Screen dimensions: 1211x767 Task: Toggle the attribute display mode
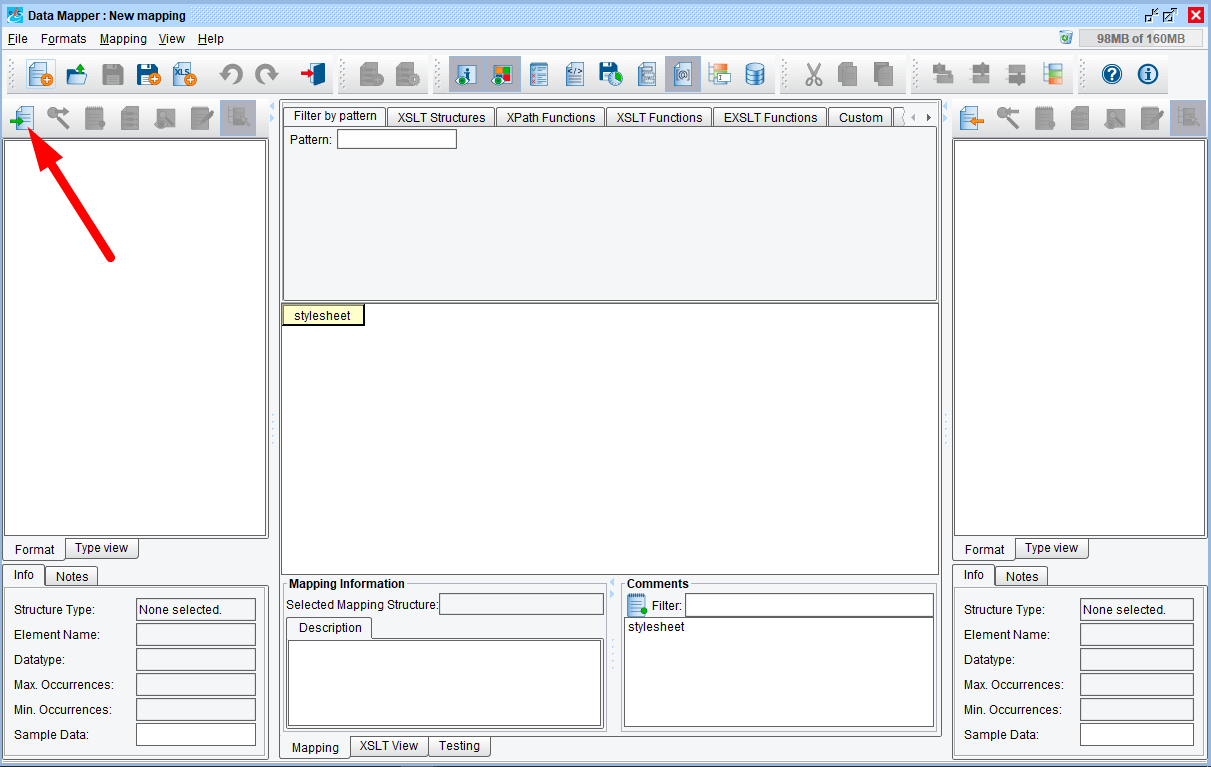683,74
